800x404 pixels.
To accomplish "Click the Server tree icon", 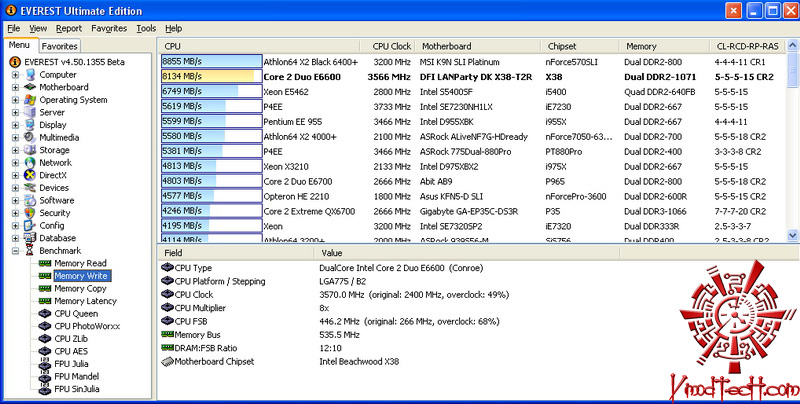I will coord(30,112).
